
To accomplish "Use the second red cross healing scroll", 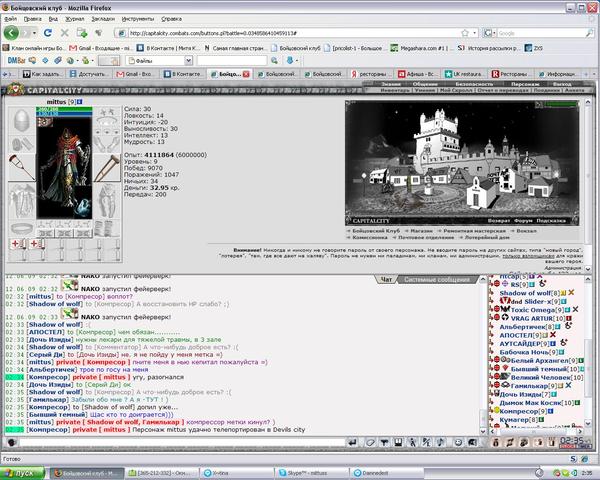I will pyautogui.click(x=36, y=243).
